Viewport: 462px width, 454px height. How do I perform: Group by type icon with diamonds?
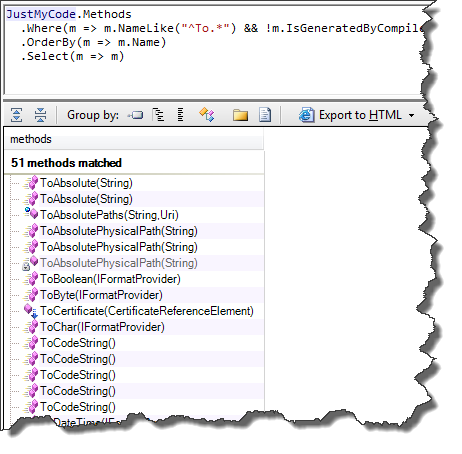click(x=207, y=115)
